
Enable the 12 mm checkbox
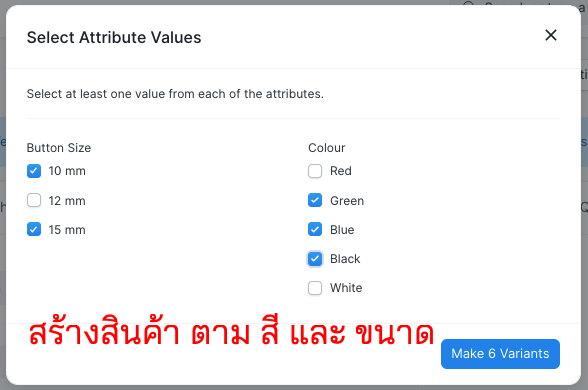click(x=34, y=200)
